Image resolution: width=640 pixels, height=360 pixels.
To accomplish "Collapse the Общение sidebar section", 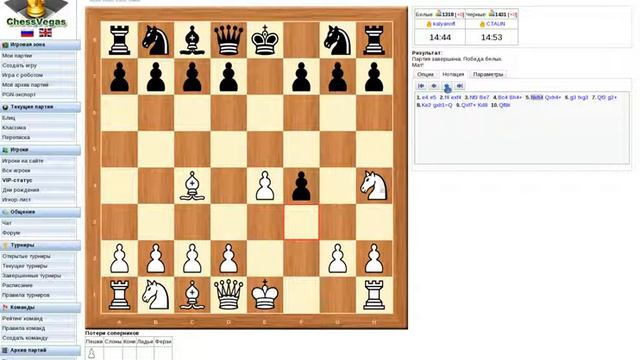I will point(40,212).
